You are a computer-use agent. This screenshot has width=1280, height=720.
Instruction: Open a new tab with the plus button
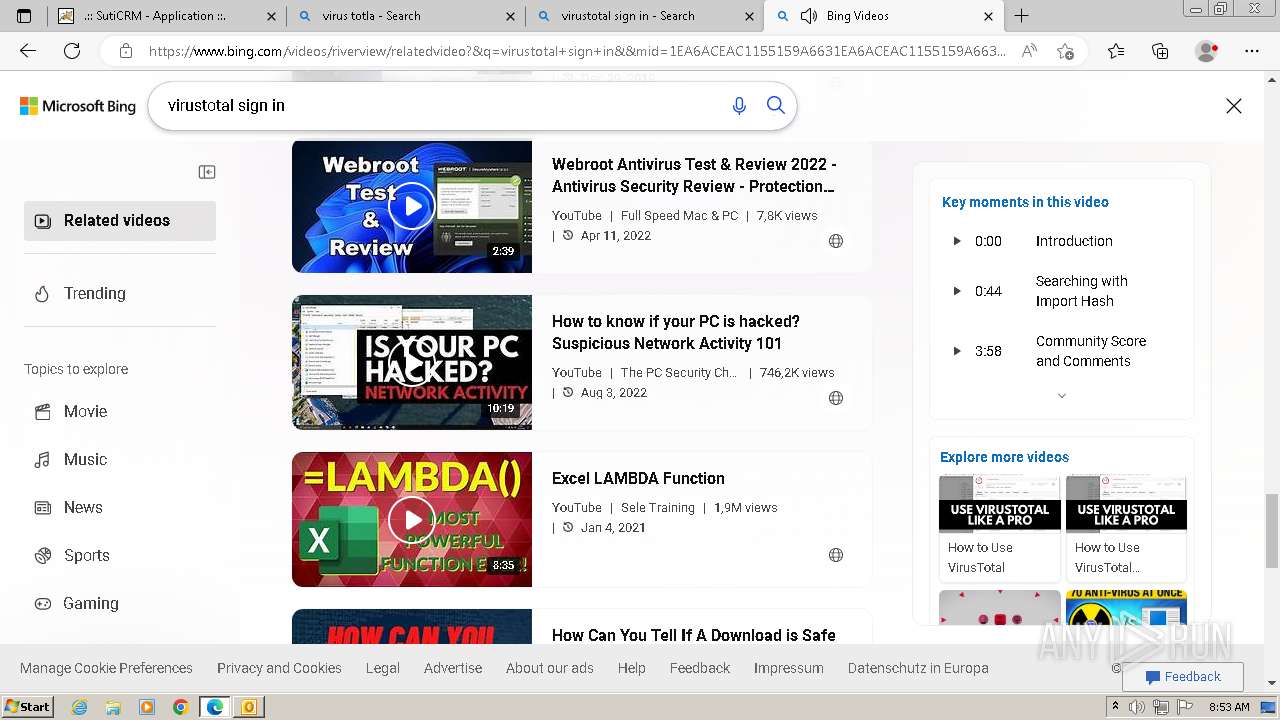pos(1021,16)
